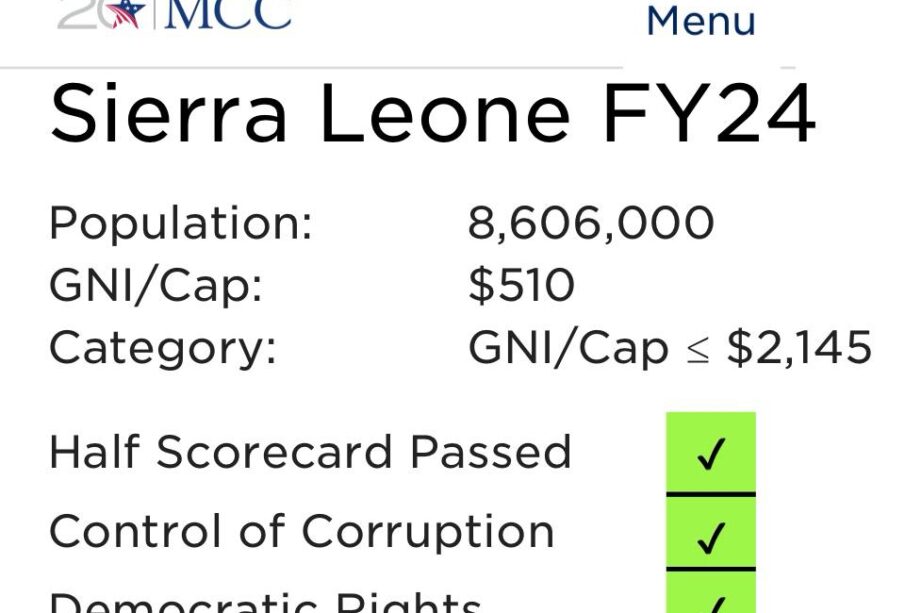Click the category value ending in $2,145
This screenshot has height=613, width=905.
pyautogui.click(x=670, y=347)
